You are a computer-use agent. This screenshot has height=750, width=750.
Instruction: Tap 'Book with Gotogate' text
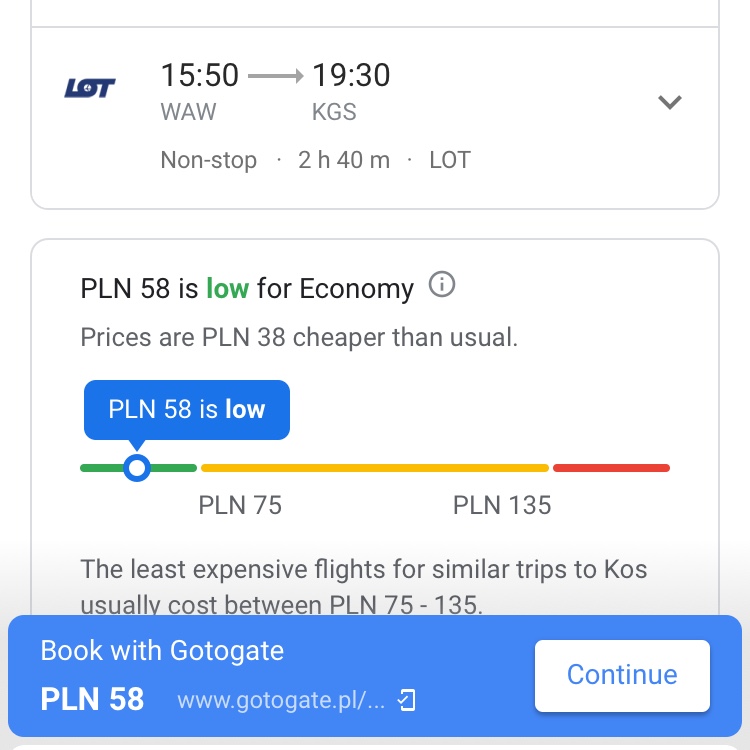point(162,651)
